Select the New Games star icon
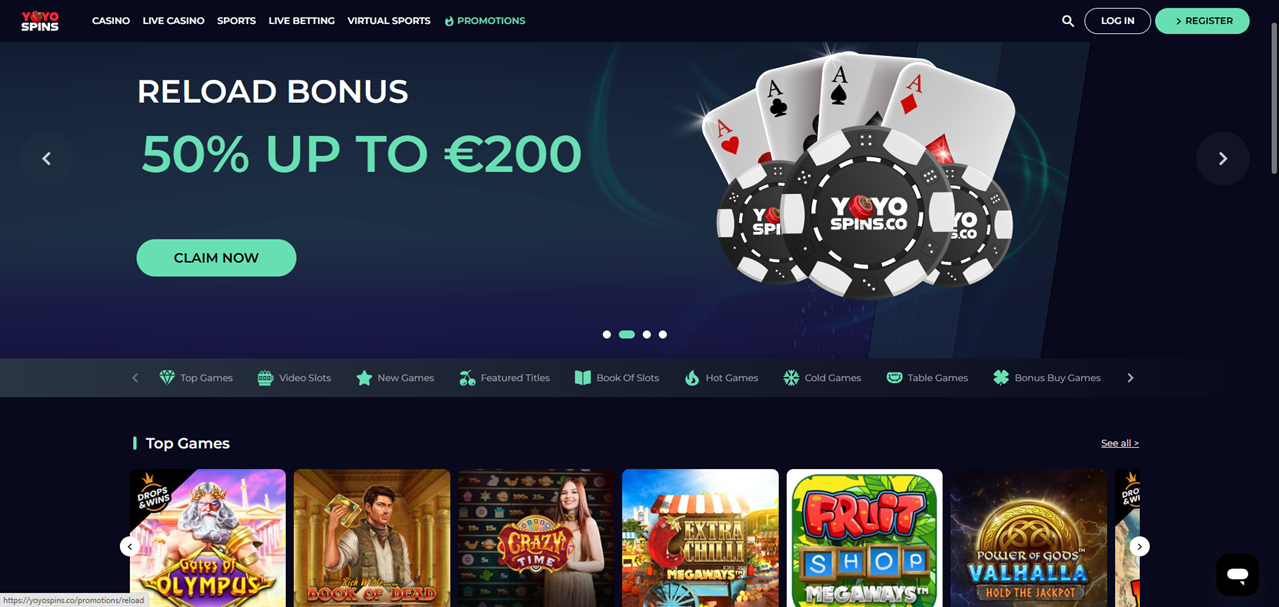This screenshot has width=1279, height=607. pos(364,378)
